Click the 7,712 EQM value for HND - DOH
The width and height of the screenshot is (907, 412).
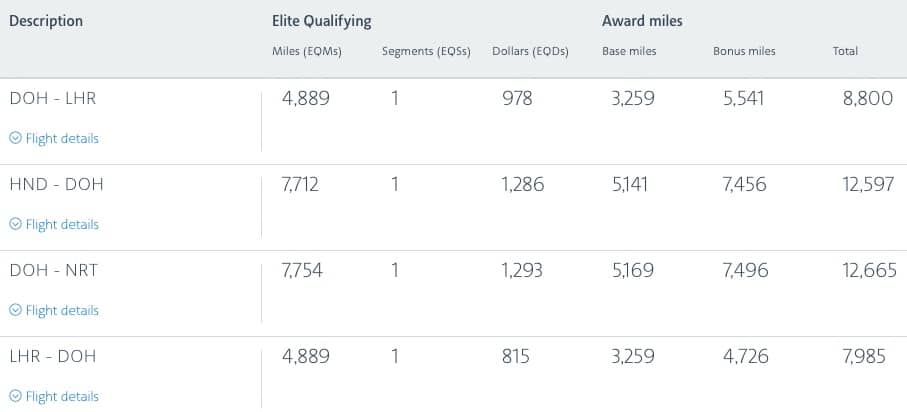(300, 185)
